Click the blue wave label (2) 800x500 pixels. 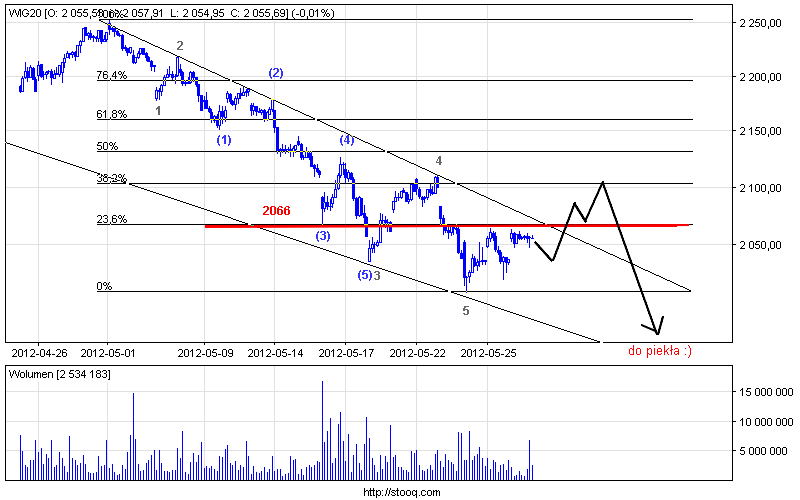tap(276, 73)
